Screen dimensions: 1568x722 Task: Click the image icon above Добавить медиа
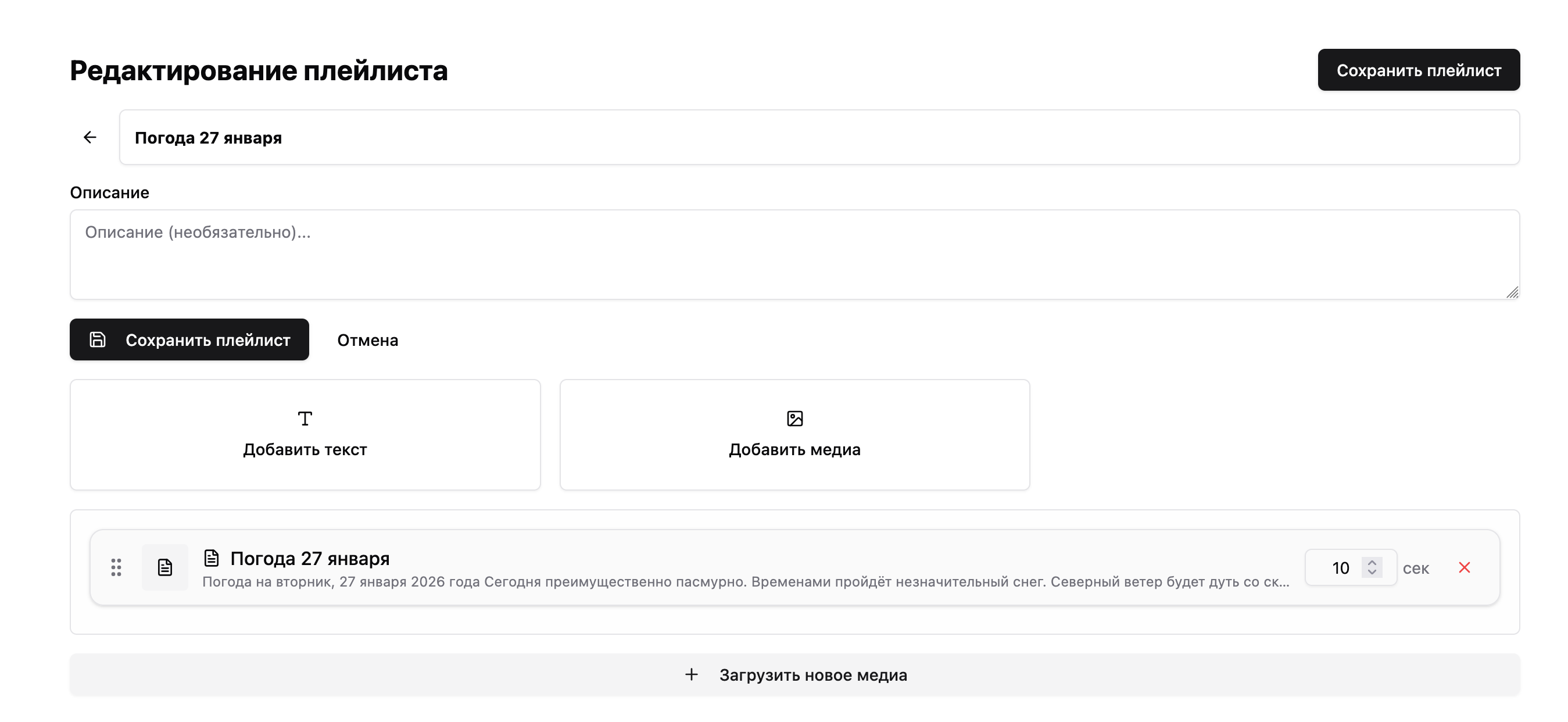pyautogui.click(x=795, y=419)
